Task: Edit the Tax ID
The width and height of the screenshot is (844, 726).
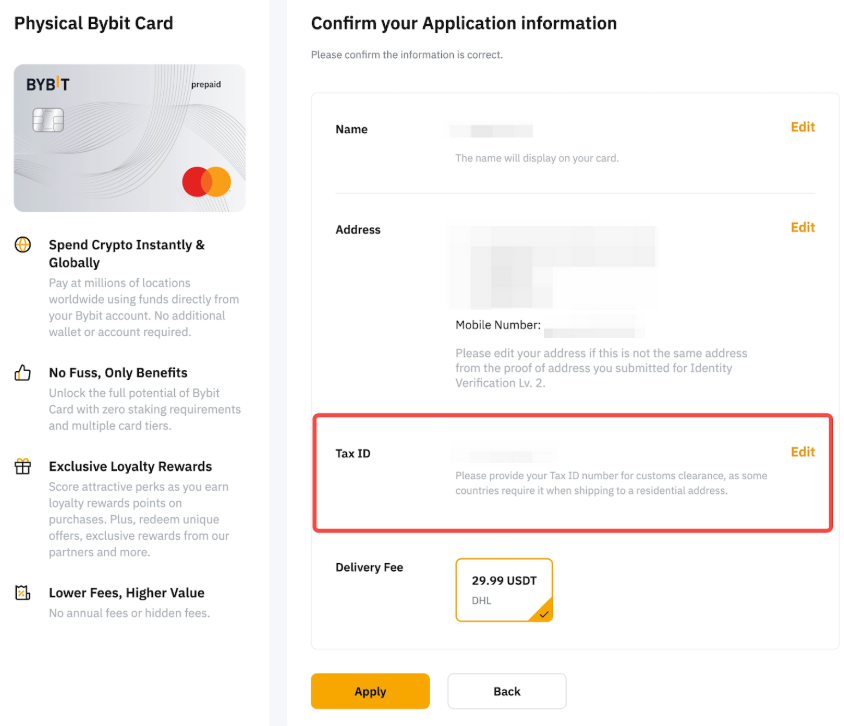Action: tap(802, 452)
